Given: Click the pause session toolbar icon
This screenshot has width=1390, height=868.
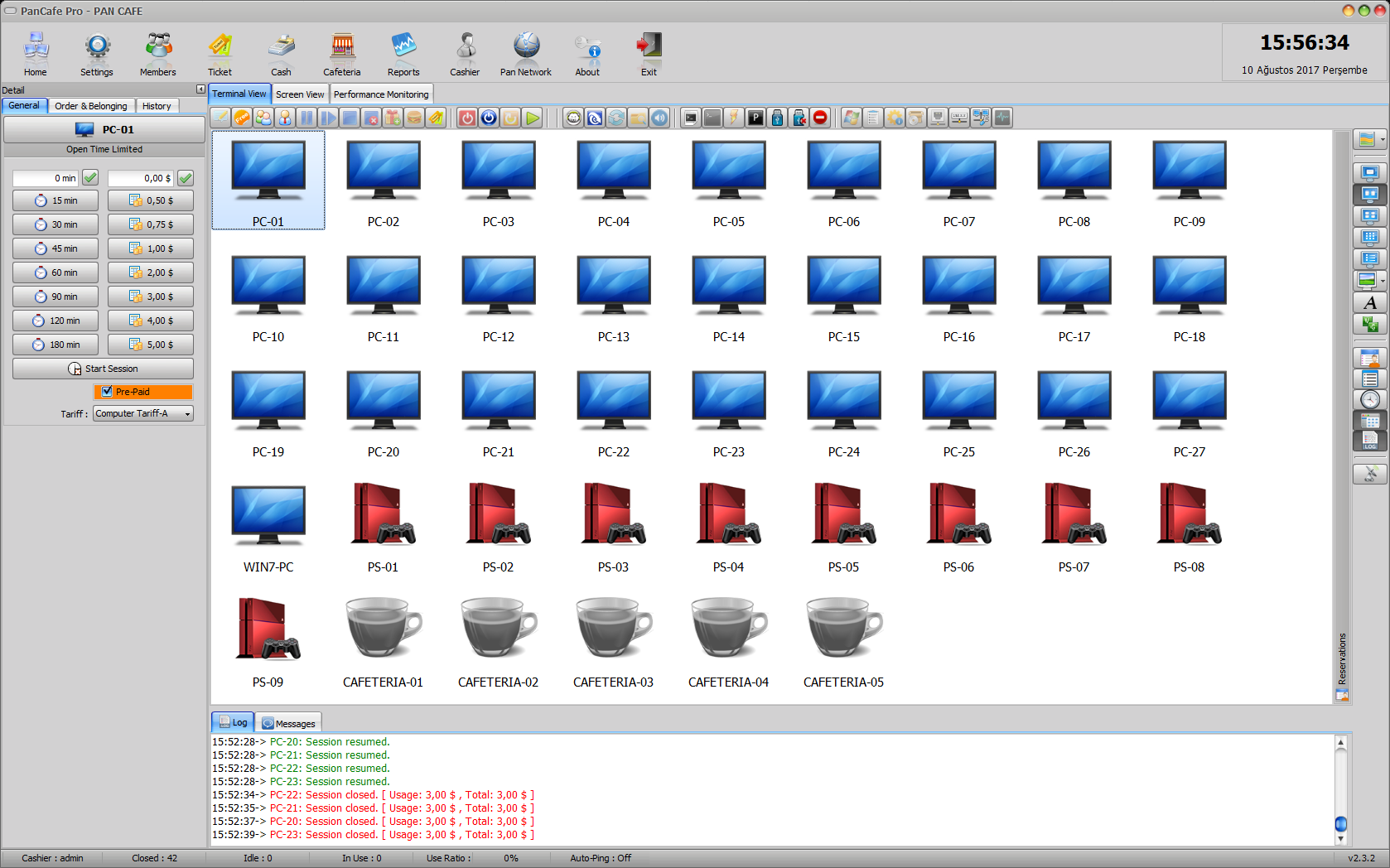Looking at the screenshot, I should click(307, 118).
